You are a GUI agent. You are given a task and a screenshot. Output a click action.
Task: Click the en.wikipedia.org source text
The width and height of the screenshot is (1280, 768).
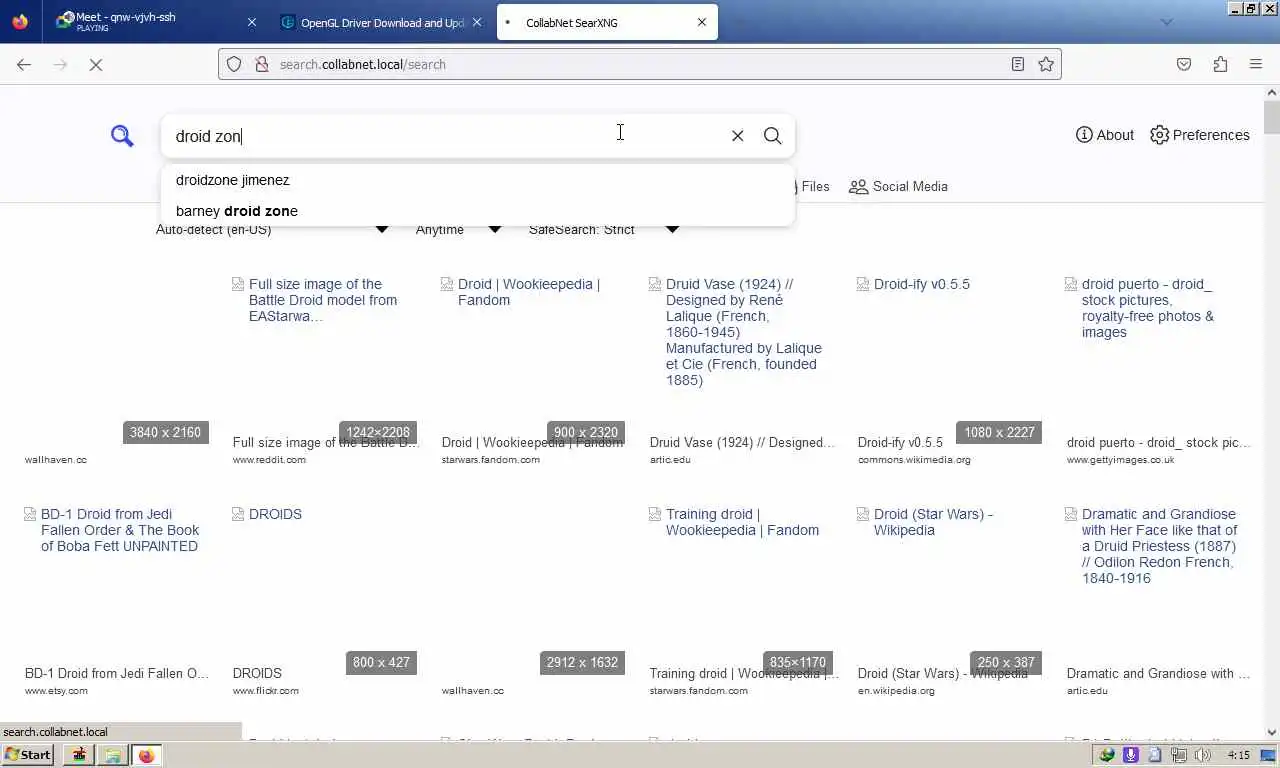(x=896, y=691)
